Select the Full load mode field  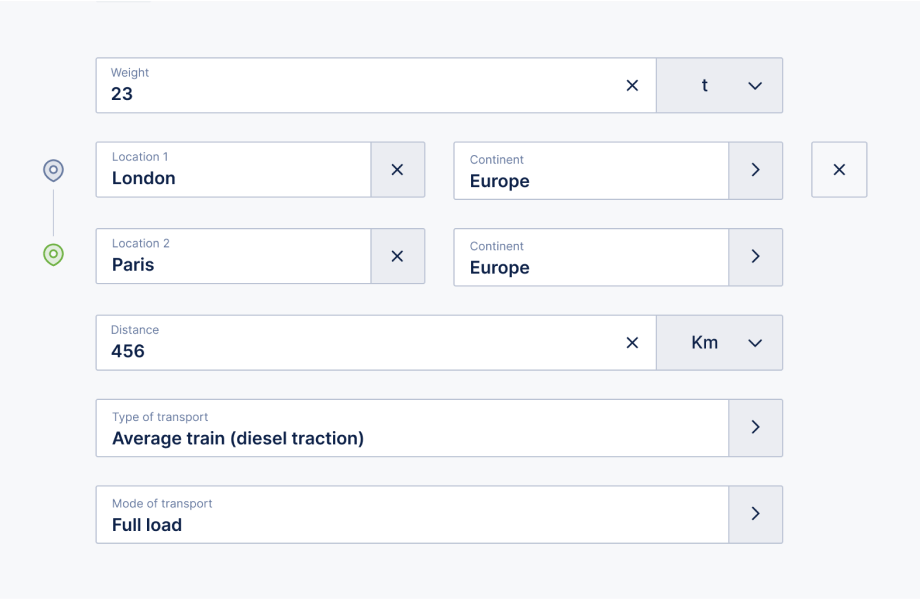(x=412, y=514)
